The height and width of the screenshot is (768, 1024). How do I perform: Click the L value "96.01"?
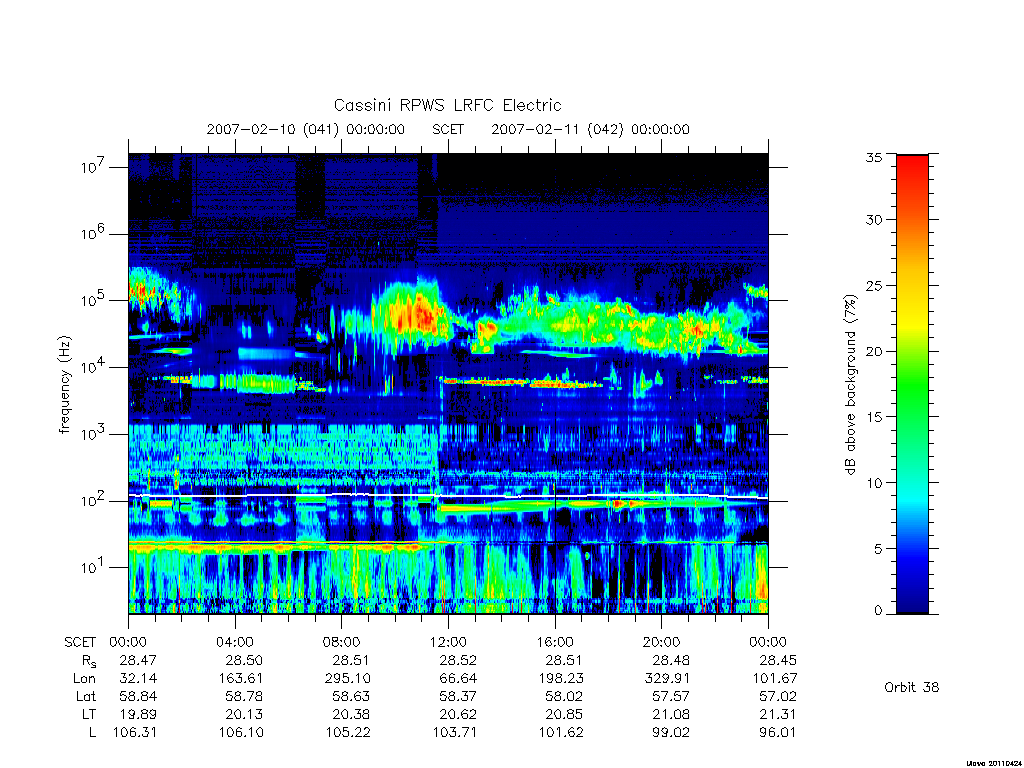(777, 732)
